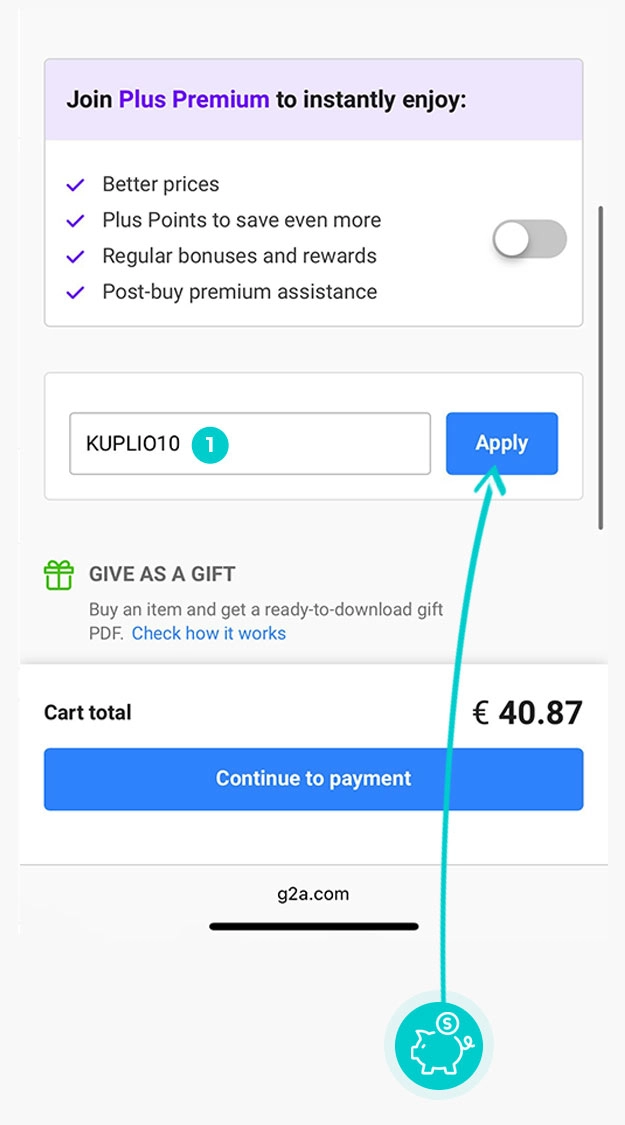
Task: Click the GIVE AS A GIFT heading
Action: (162, 575)
